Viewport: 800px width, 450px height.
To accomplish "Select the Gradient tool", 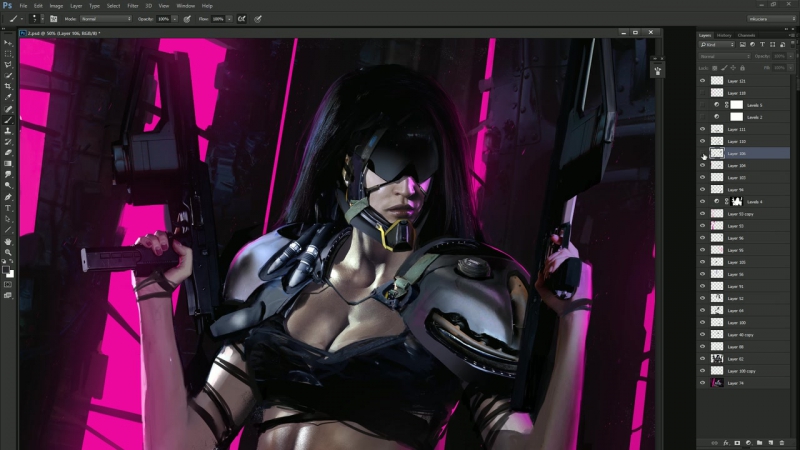I will pyautogui.click(x=8, y=164).
